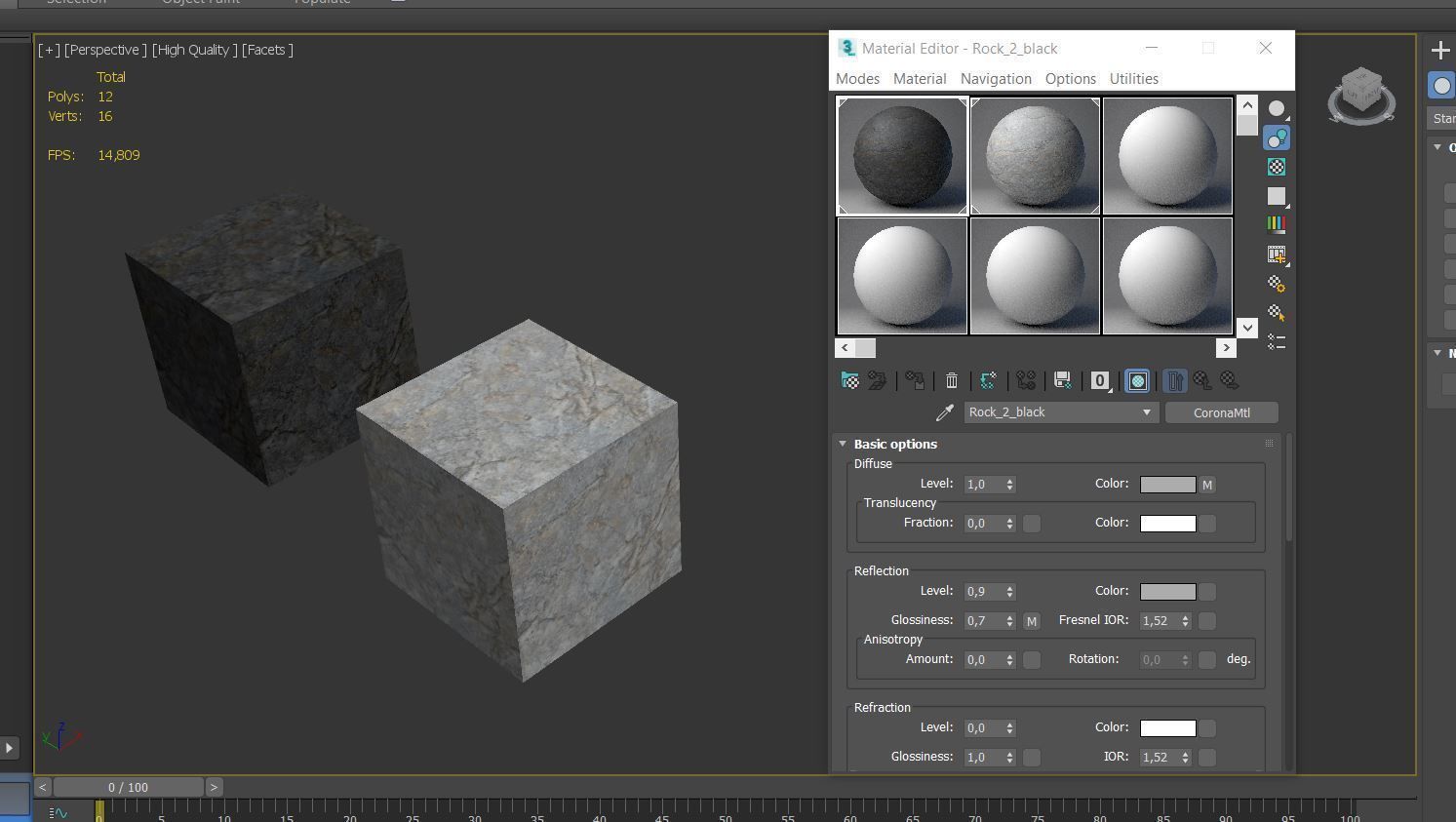This screenshot has height=822, width=1456.
Task: Click the Make Unique icon
Action: click(x=1026, y=380)
